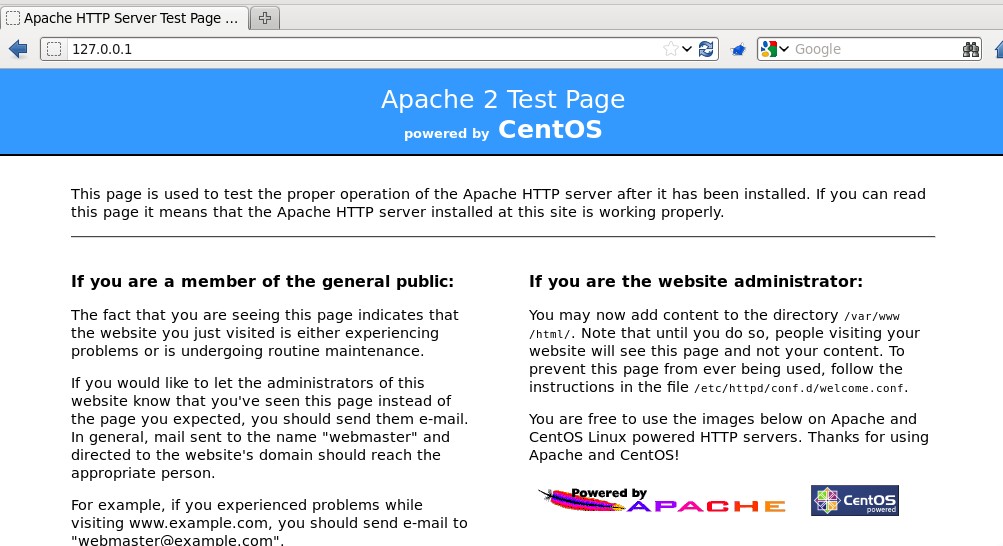The image size is (1003, 546).
Task: Bookmark this page with the star icon
Action: 670,49
